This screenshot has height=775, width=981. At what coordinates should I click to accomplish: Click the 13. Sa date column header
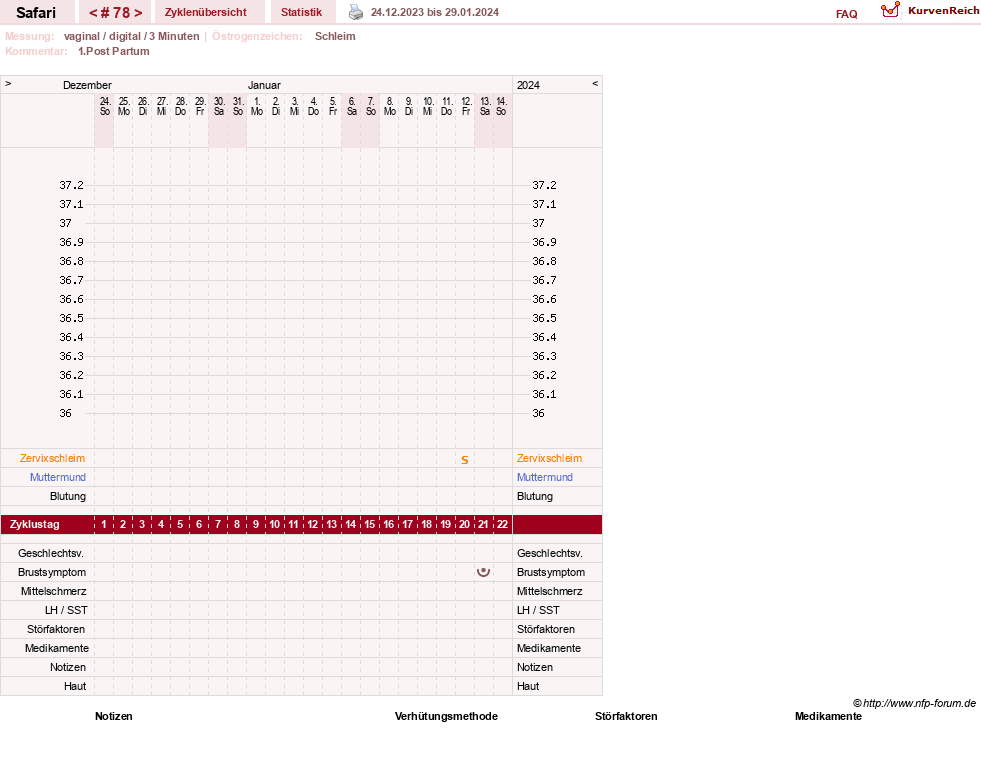point(485,106)
